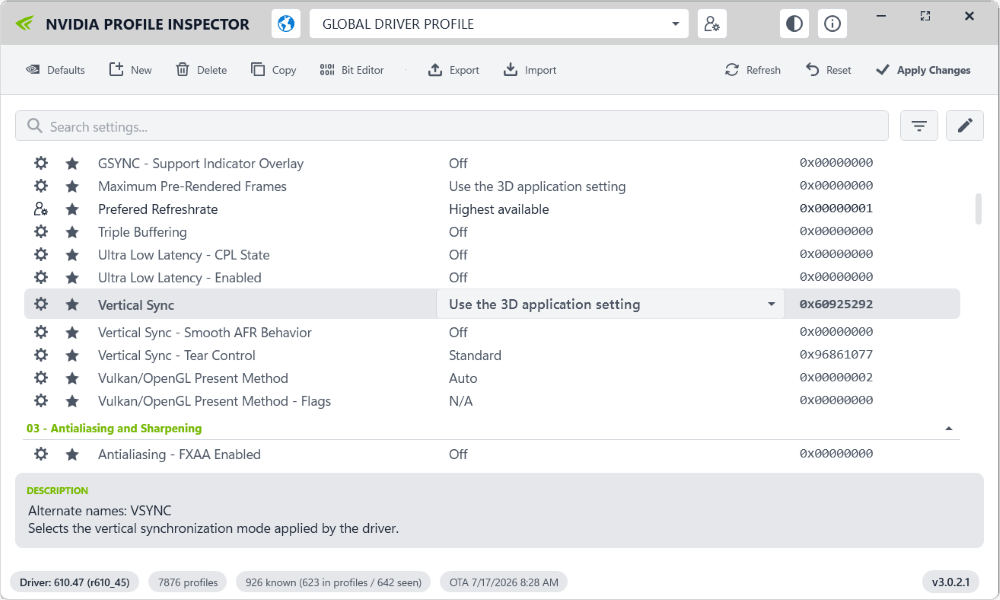Export the profile settings

coord(453,70)
